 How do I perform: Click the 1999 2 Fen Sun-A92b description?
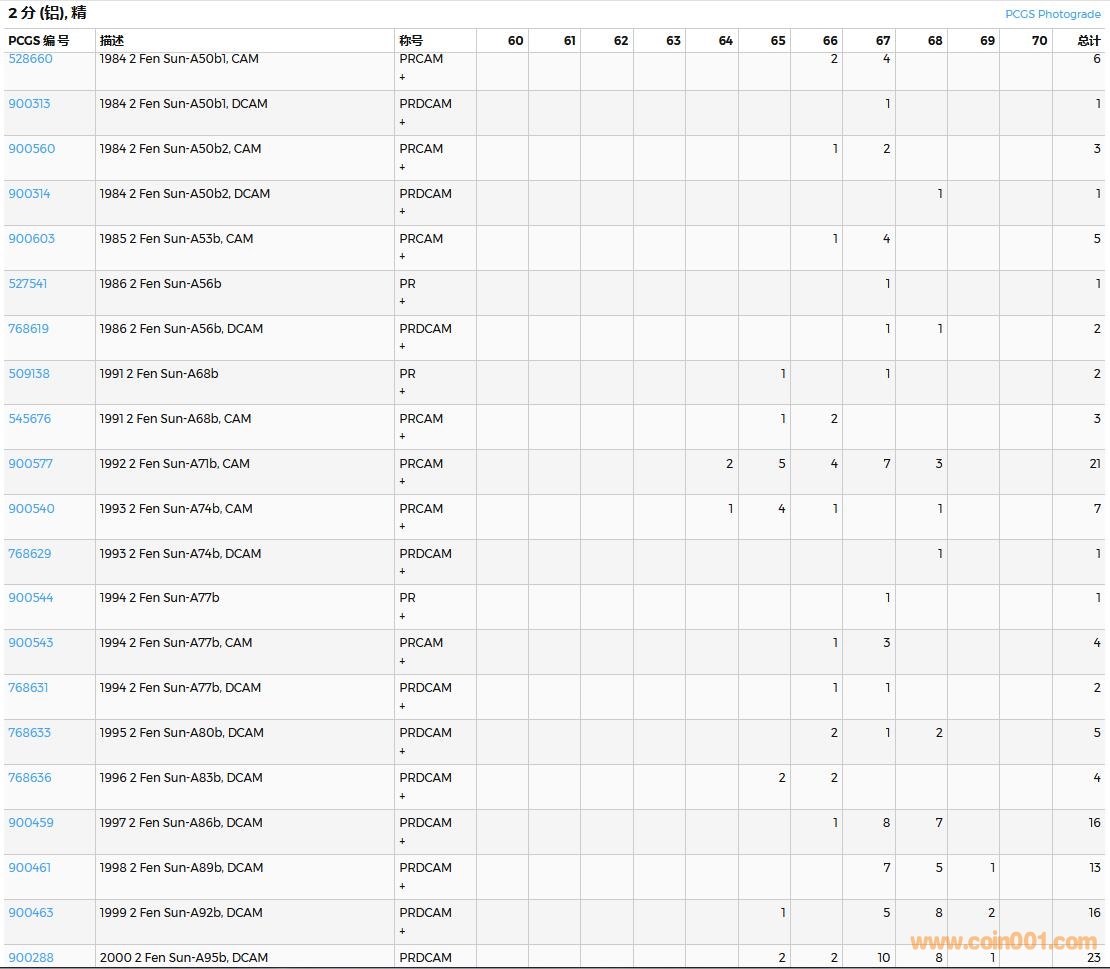181,913
